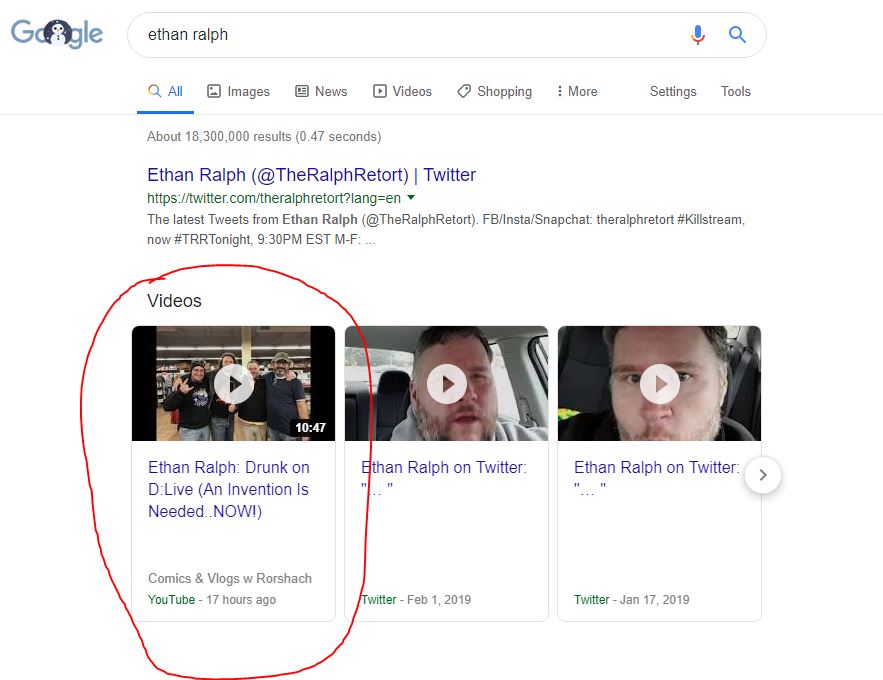This screenshot has width=883, height=680.
Task: Open the Drunk on D:Live video title link
Action: tap(229, 489)
